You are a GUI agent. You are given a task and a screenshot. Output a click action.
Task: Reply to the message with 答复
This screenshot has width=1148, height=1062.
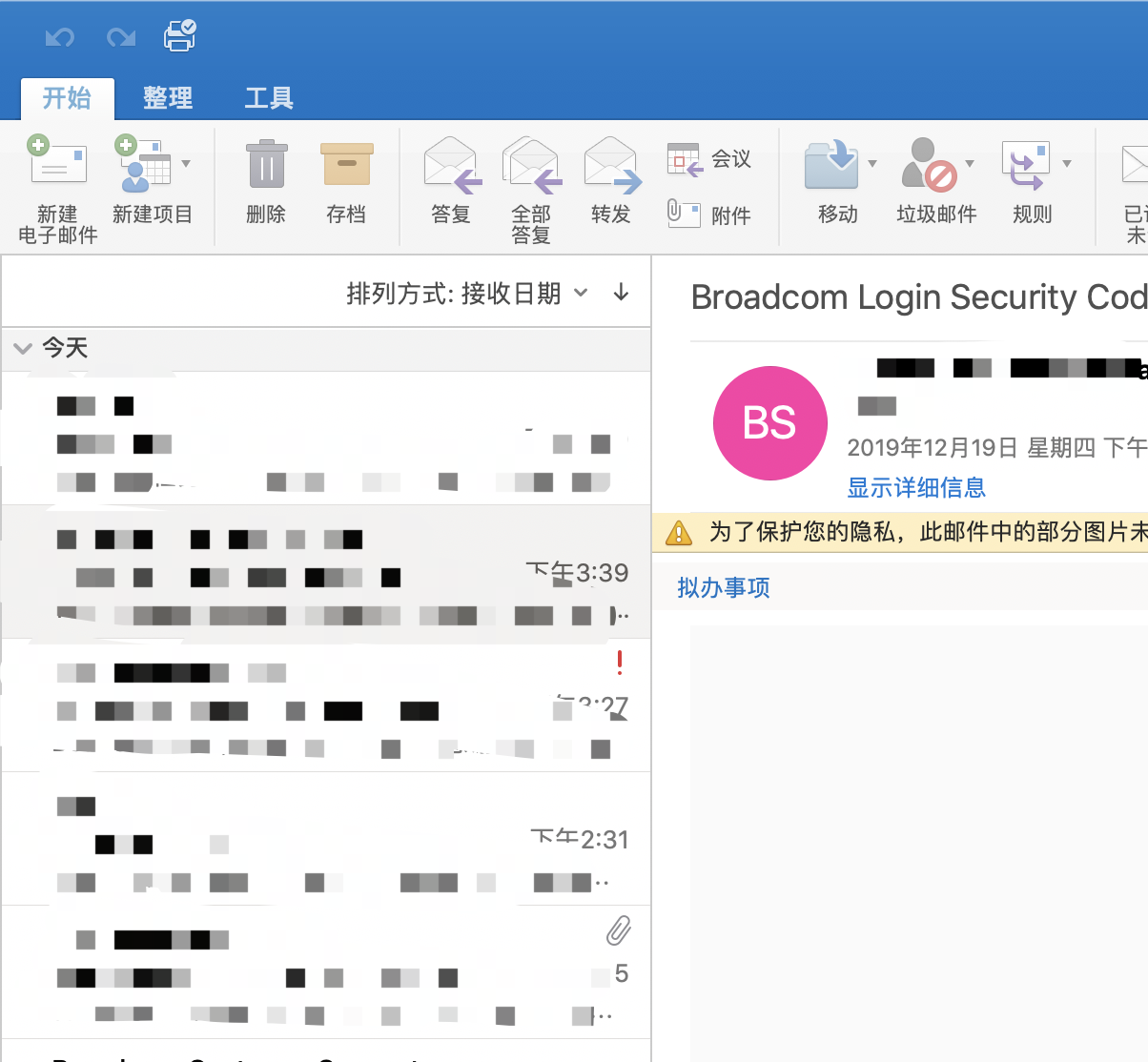click(x=451, y=182)
